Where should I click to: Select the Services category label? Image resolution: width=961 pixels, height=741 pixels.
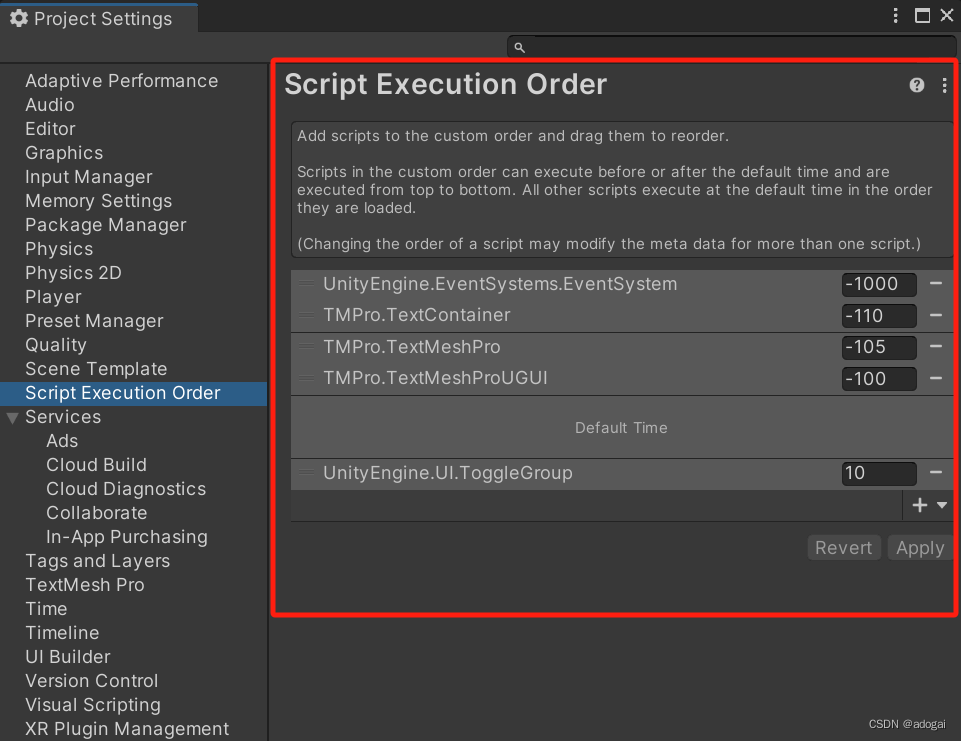63,417
